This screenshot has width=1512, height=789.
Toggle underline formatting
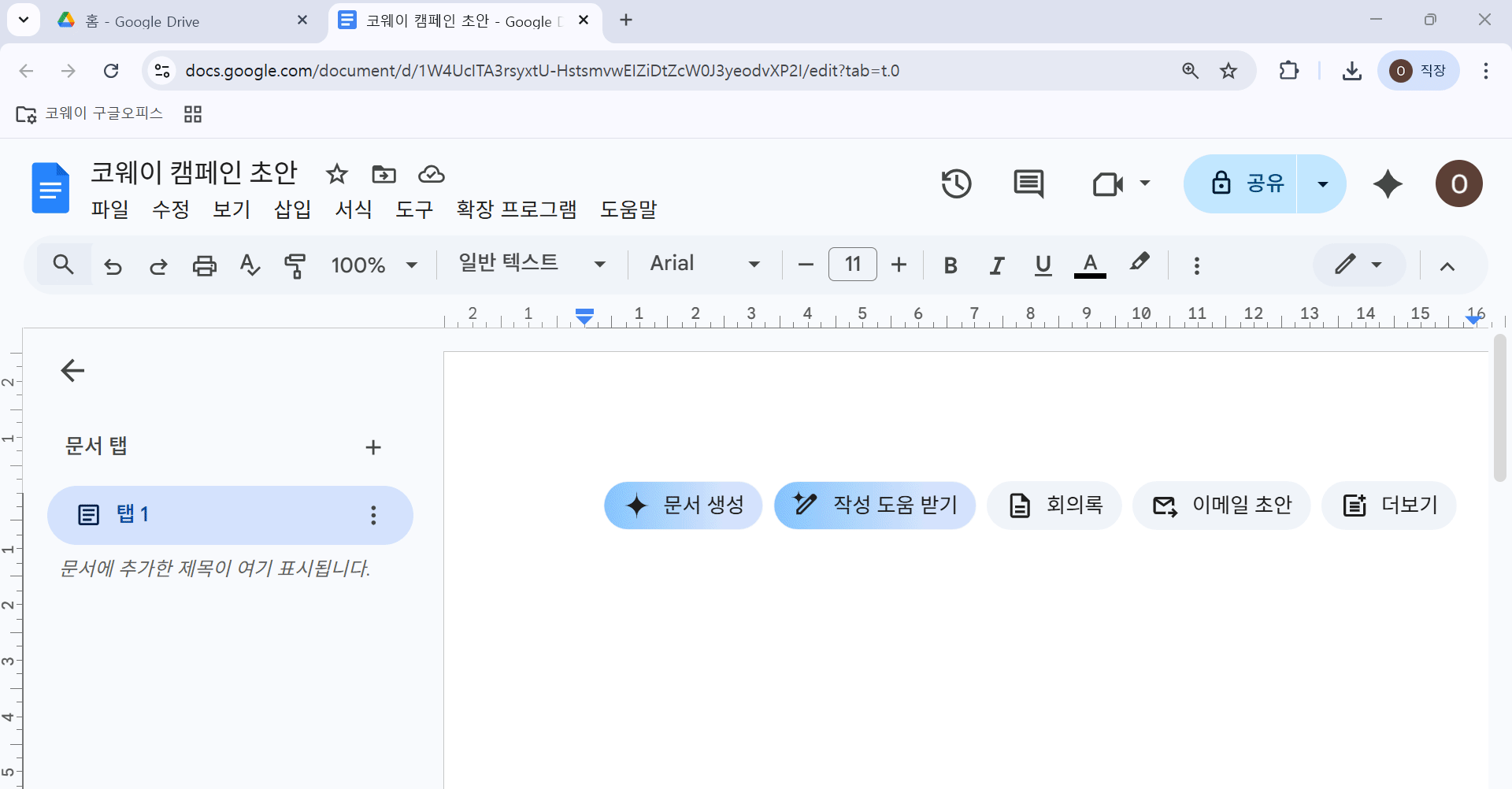(x=1043, y=265)
